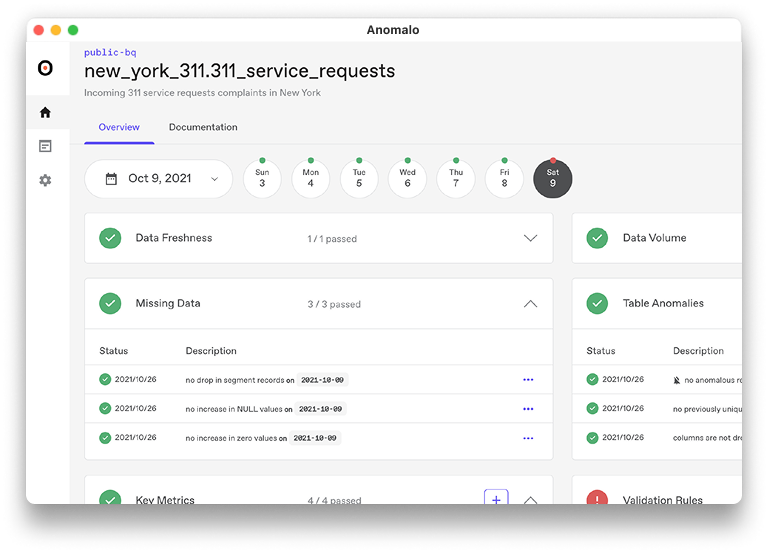The width and height of the screenshot is (768, 552).
Task: Click the Missing Data section title
Action: tap(168, 303)
